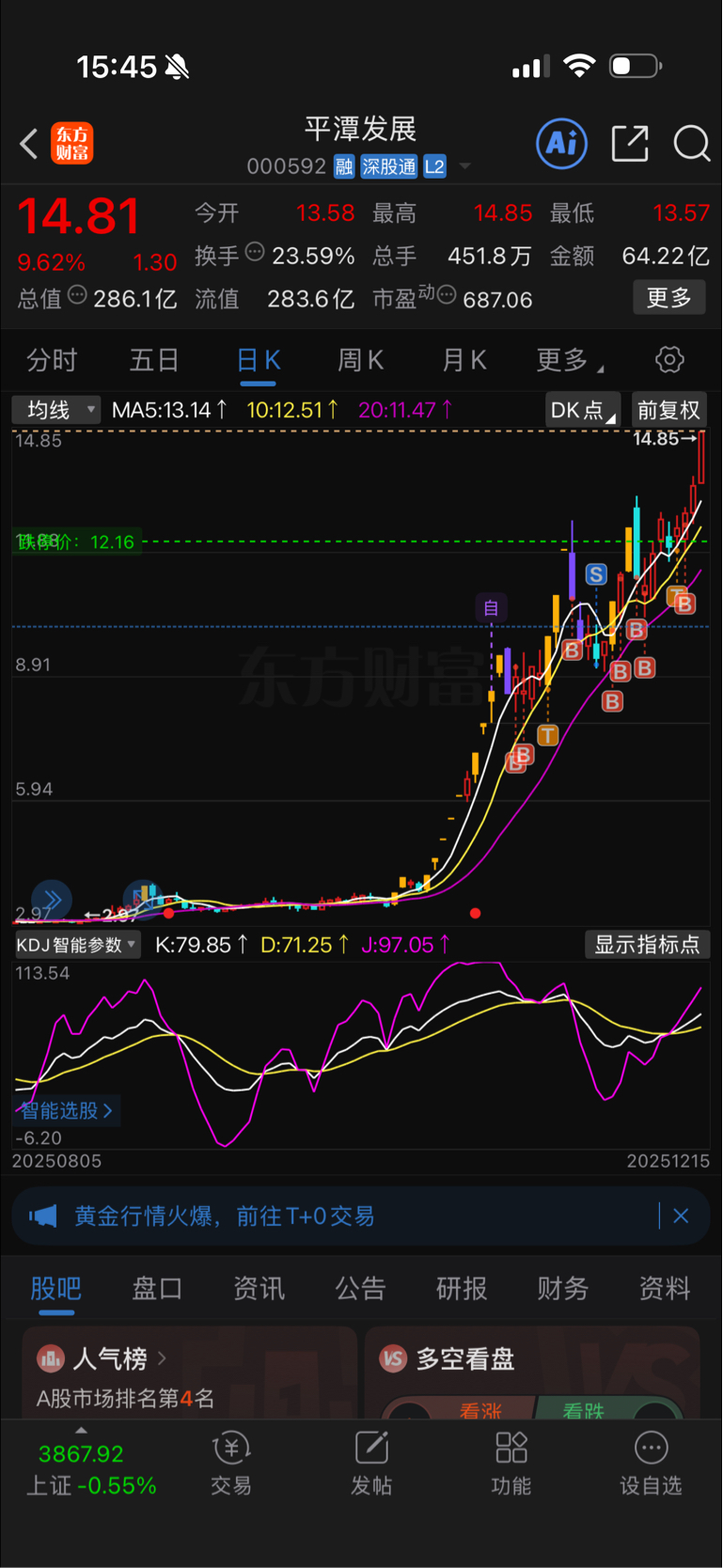Open the Ai assistant icon

click(x=561, y=143)
